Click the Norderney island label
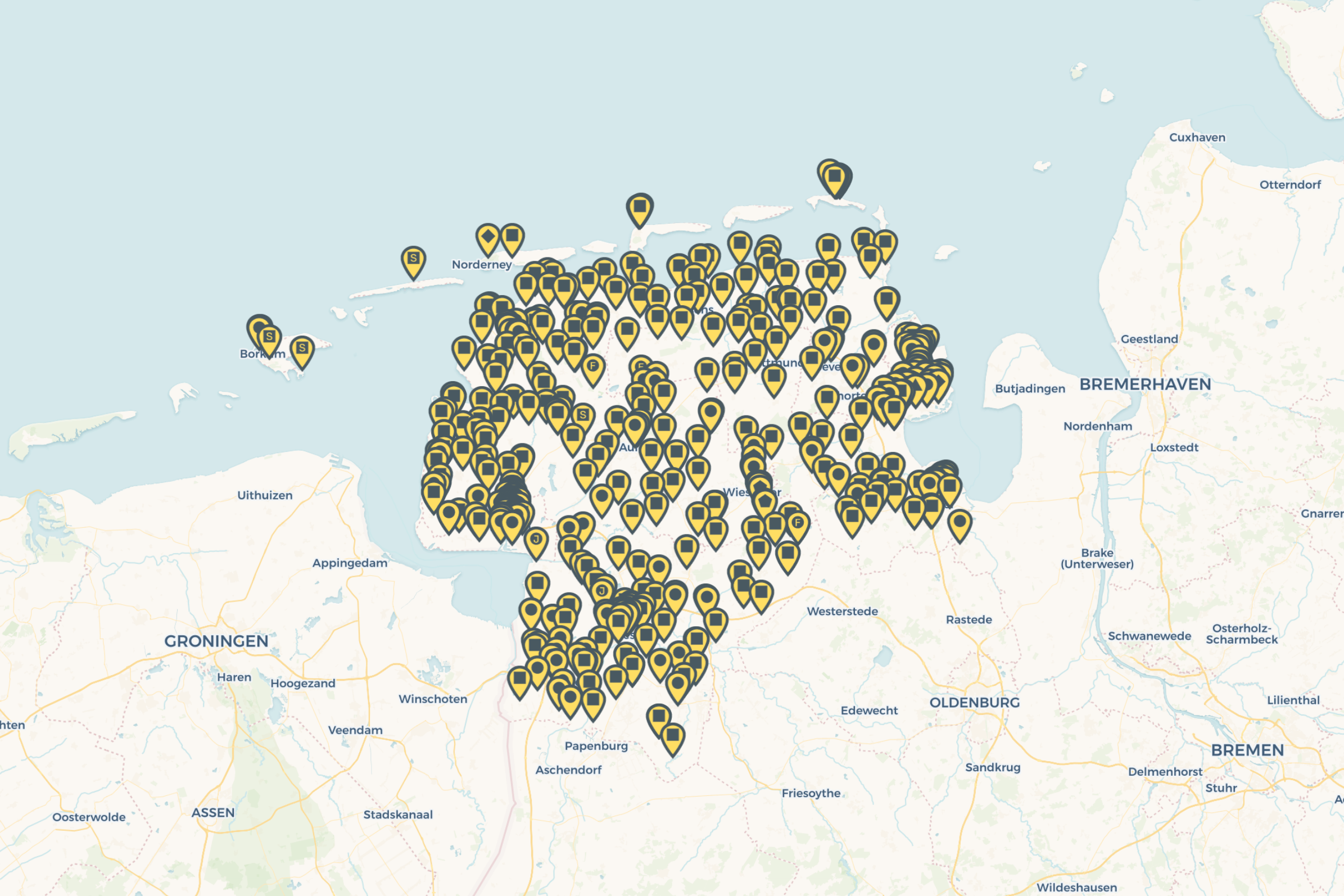This screenshot has width=1344, height=896. [x=482, y=265]
